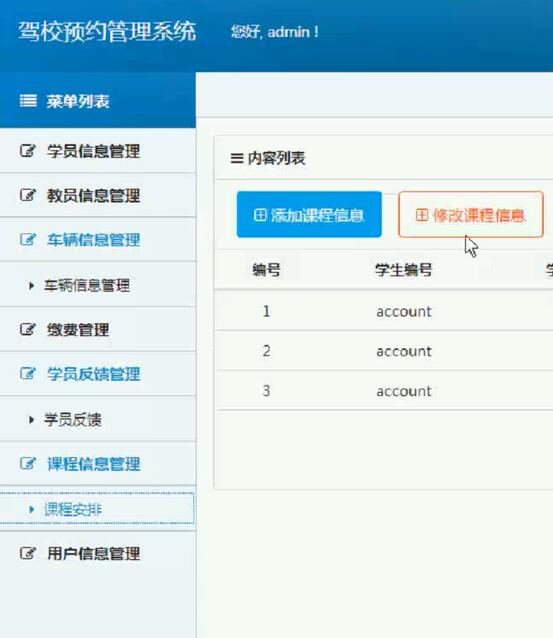Click edit icon beside 课程信息管理
This screenshot has width=553, height=638.
pyautogui.click(x=28, y=463)
